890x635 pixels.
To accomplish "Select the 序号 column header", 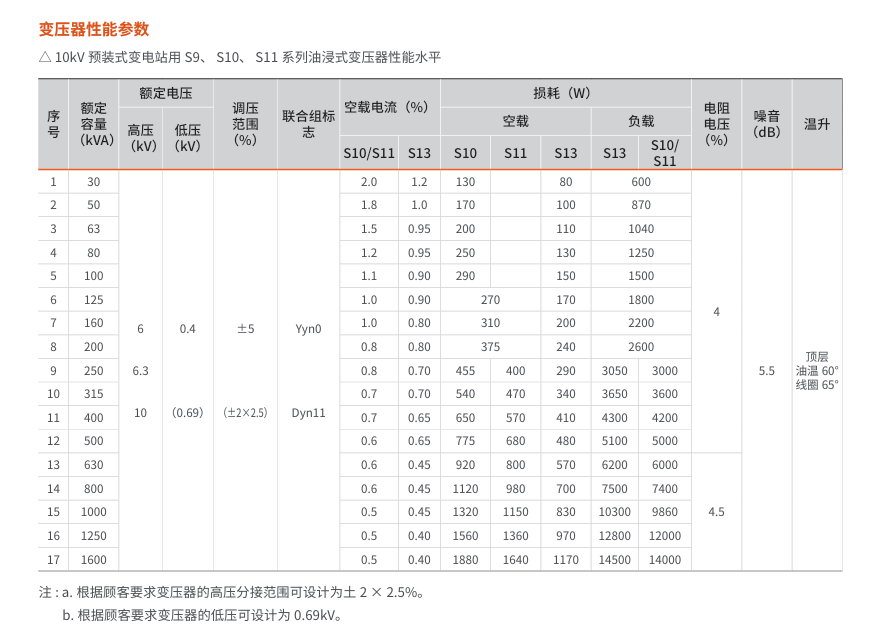I will click(x=54, y=124).
